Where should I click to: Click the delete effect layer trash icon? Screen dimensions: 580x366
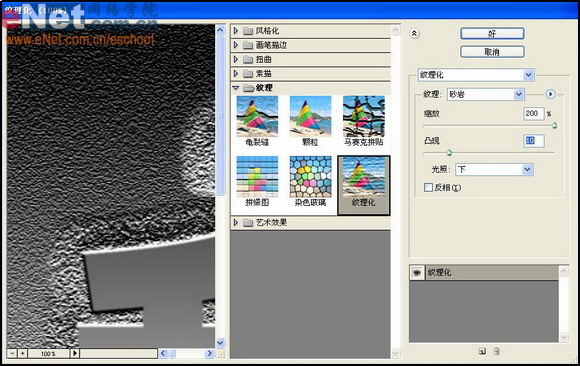(x=497, y=351)
